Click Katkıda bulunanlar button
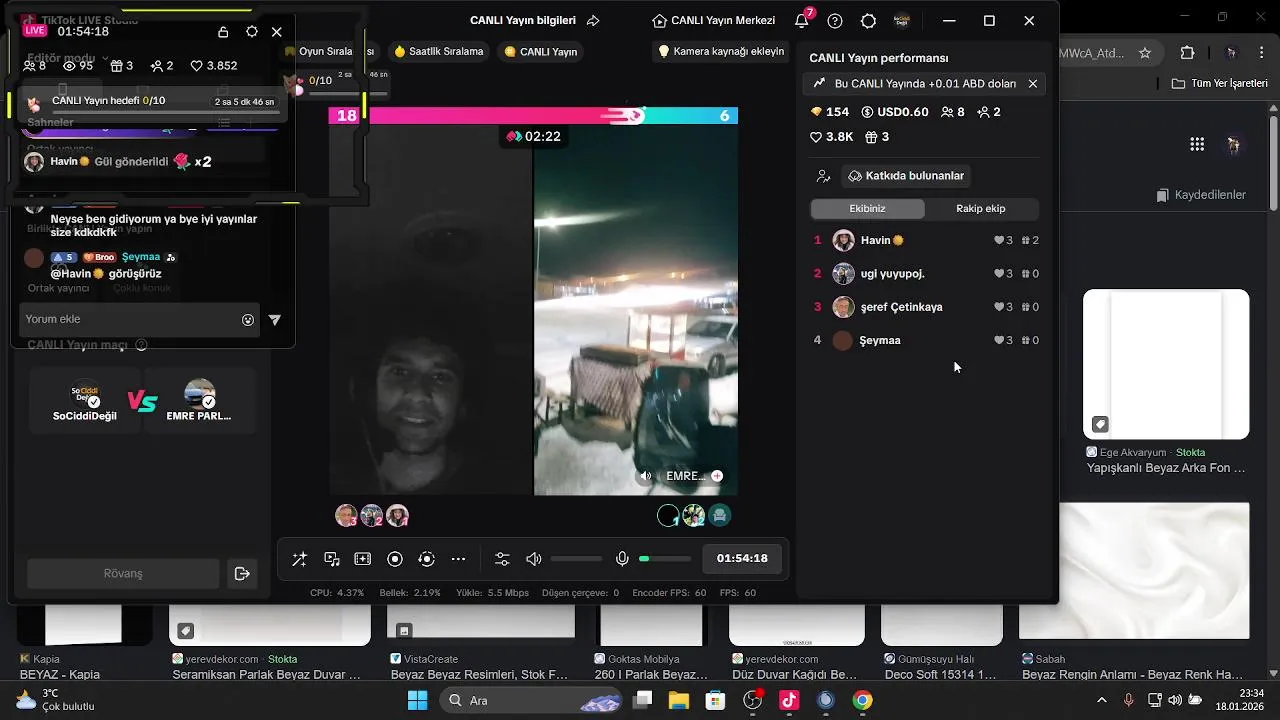 (906, 176)
